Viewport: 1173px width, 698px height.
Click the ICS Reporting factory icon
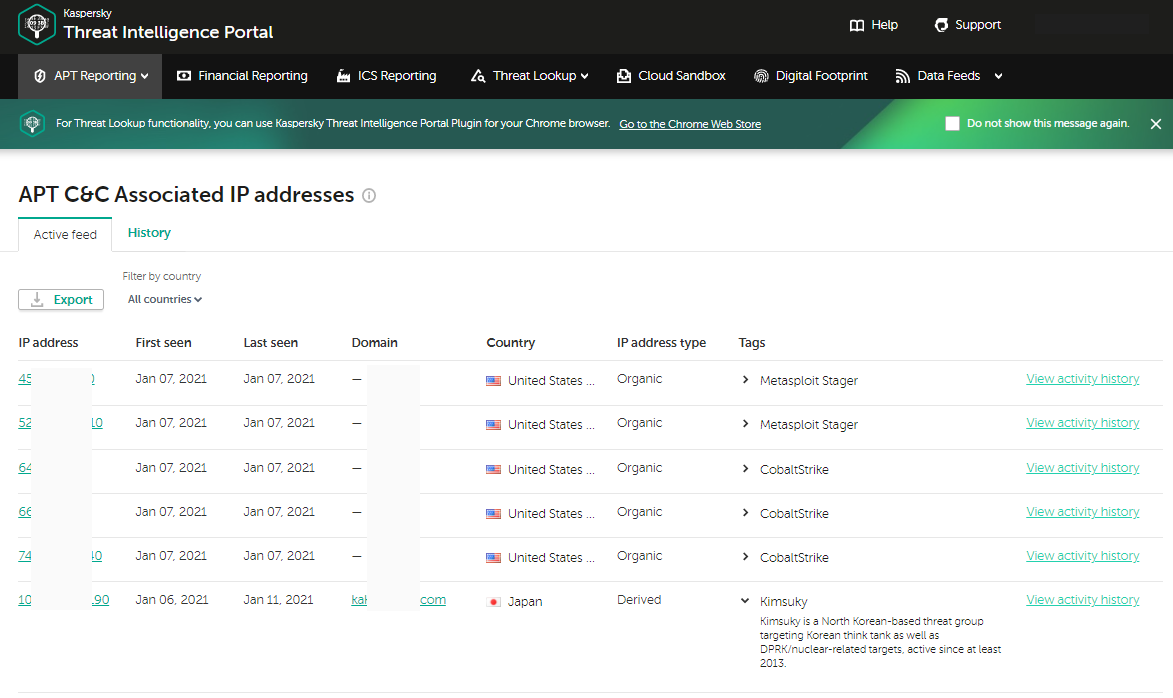point(343,76)
